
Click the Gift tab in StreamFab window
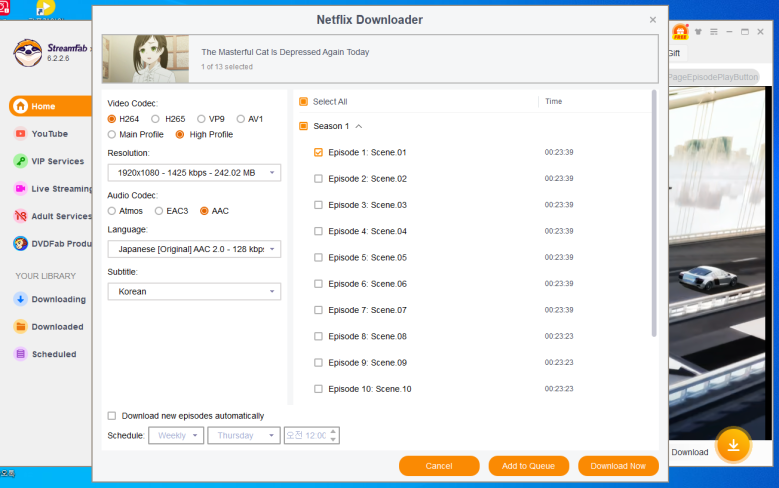coord(674,53)
